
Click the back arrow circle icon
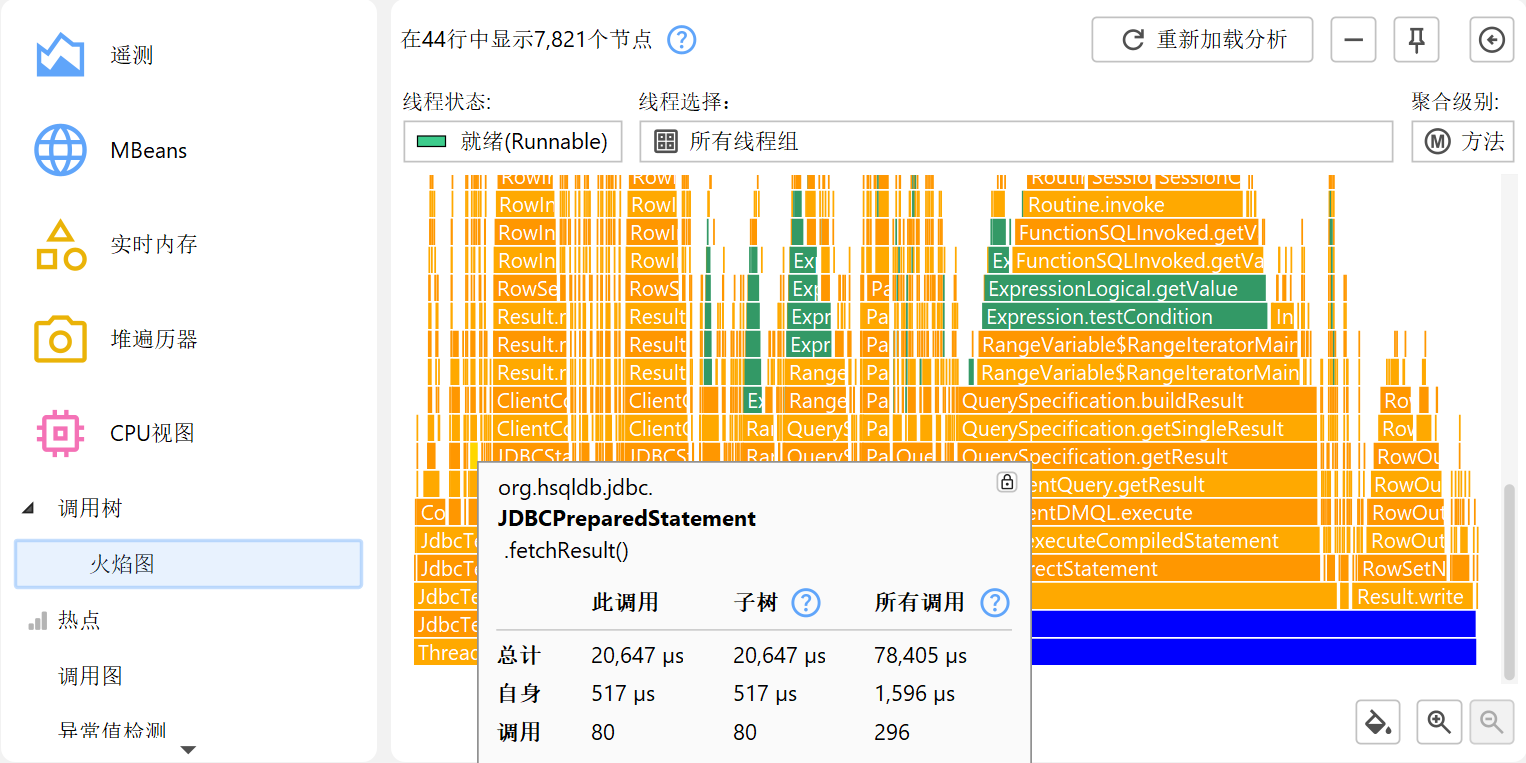(1491, 40)
